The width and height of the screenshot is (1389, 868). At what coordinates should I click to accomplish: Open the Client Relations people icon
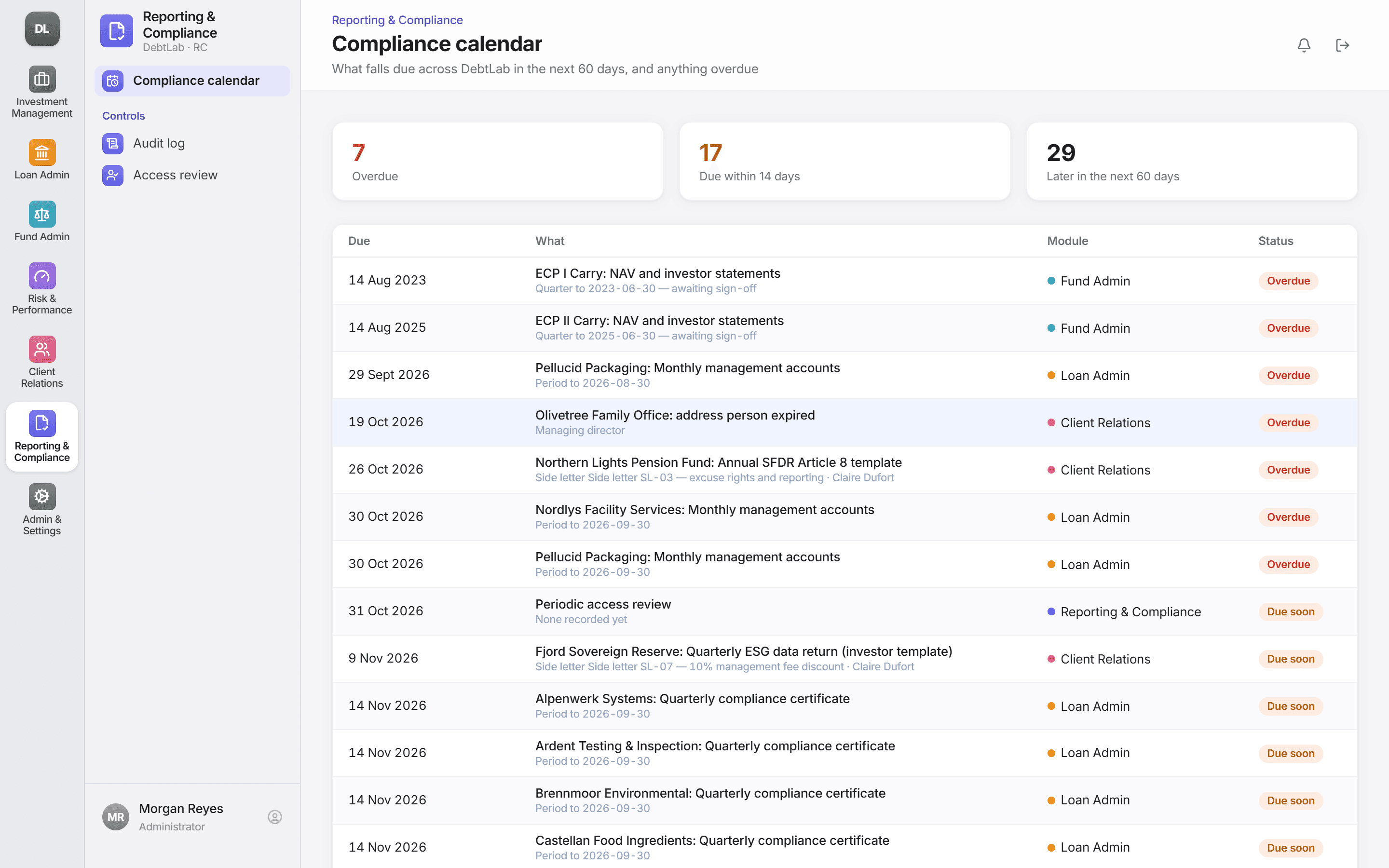click(42, 350)
